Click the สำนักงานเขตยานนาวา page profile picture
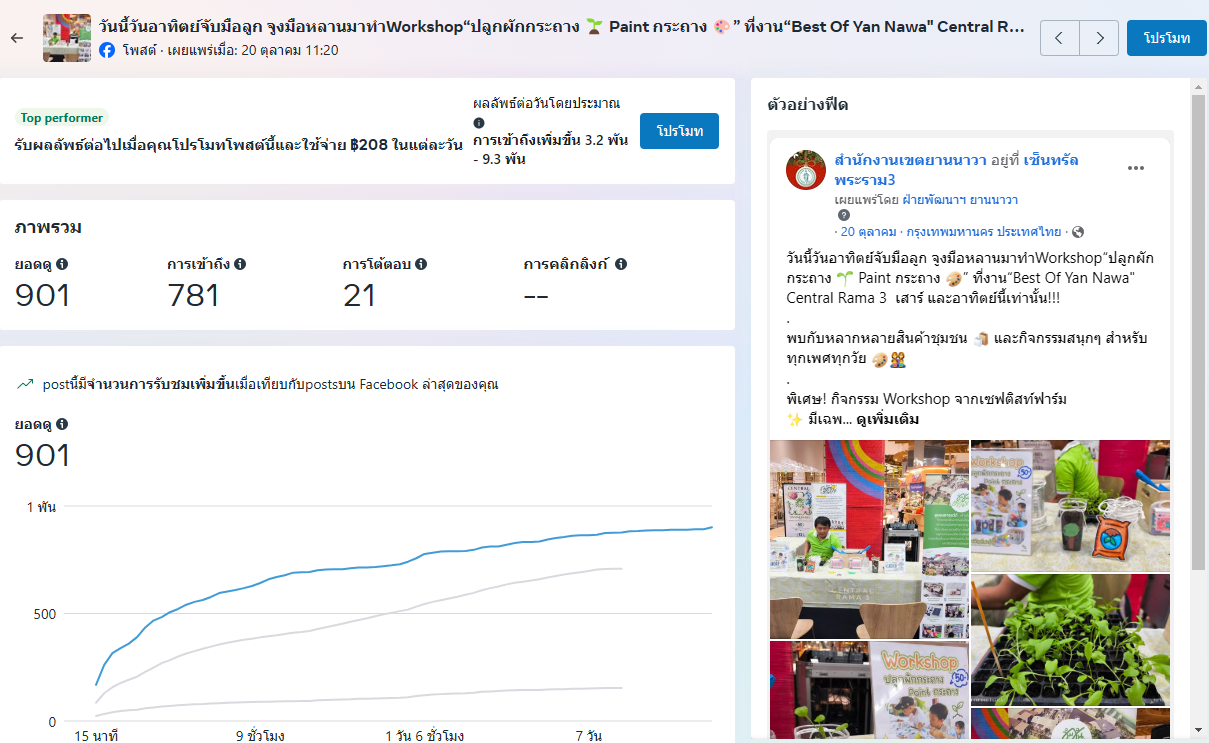This screenshot has height=743, width=1209. pos(805,170)
